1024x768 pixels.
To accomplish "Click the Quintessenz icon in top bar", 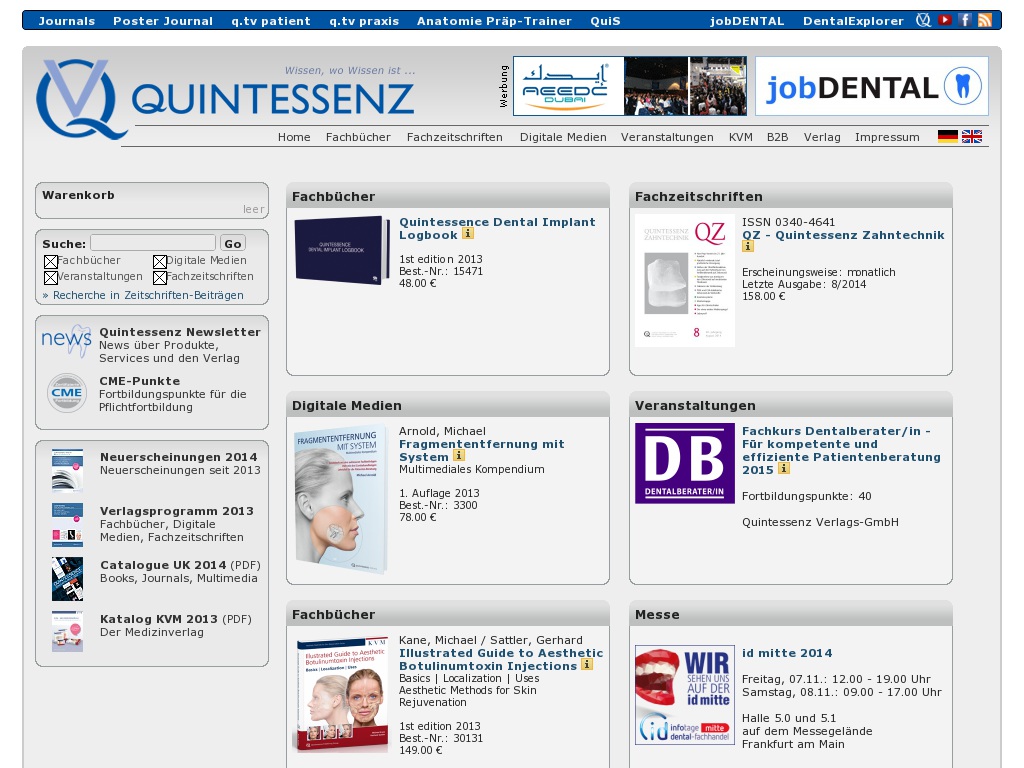I will [x=923, y=20].
